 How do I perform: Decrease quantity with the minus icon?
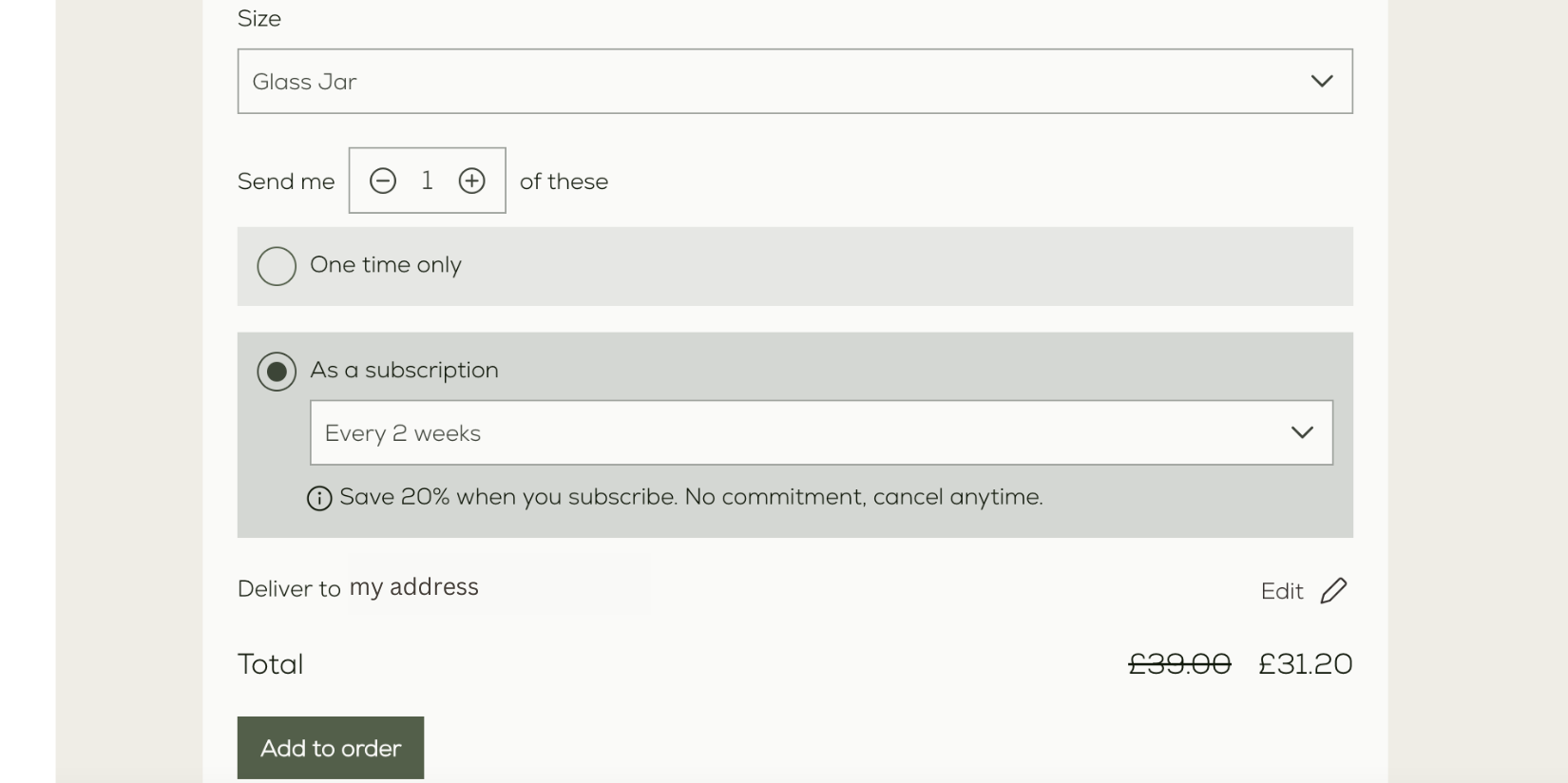[x=383, y=181]
